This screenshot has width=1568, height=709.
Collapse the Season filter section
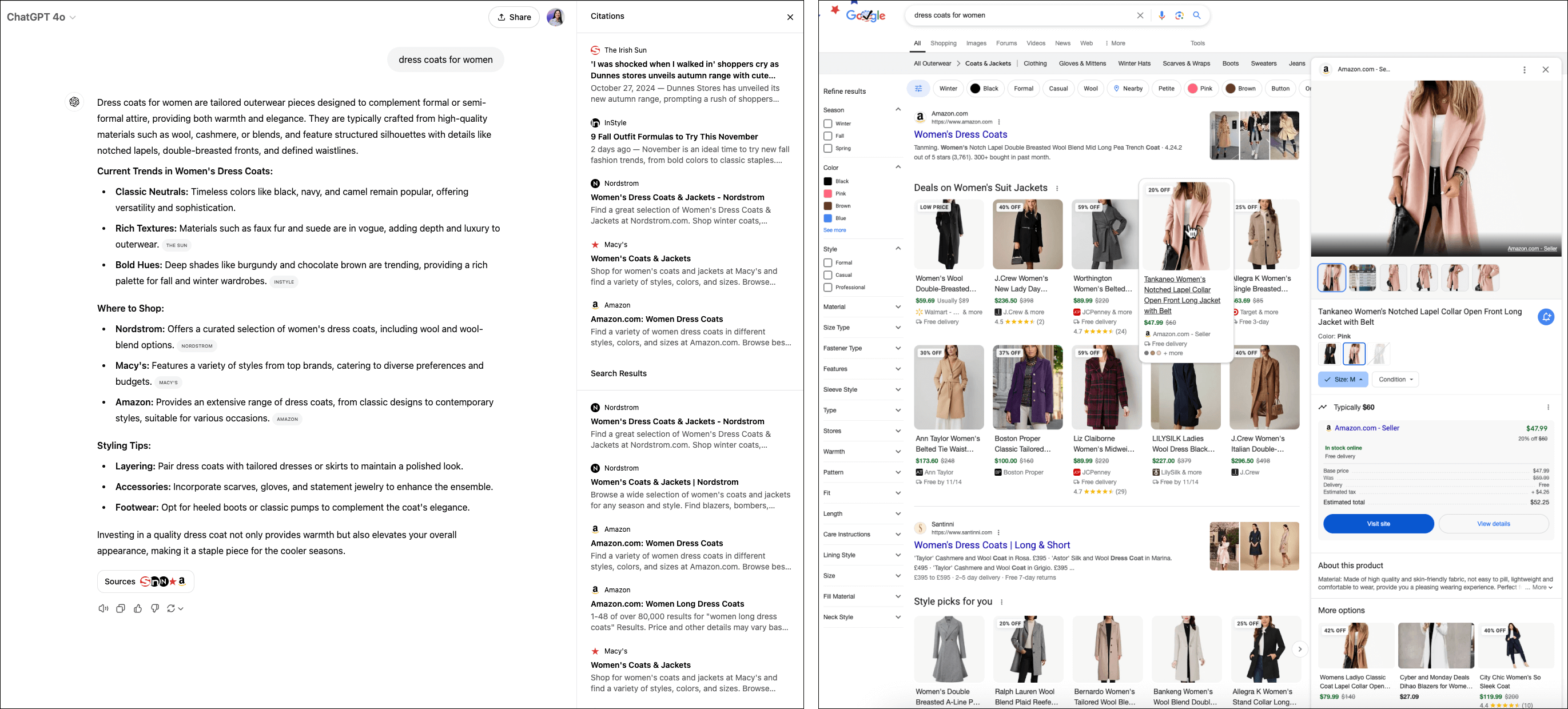898,110
